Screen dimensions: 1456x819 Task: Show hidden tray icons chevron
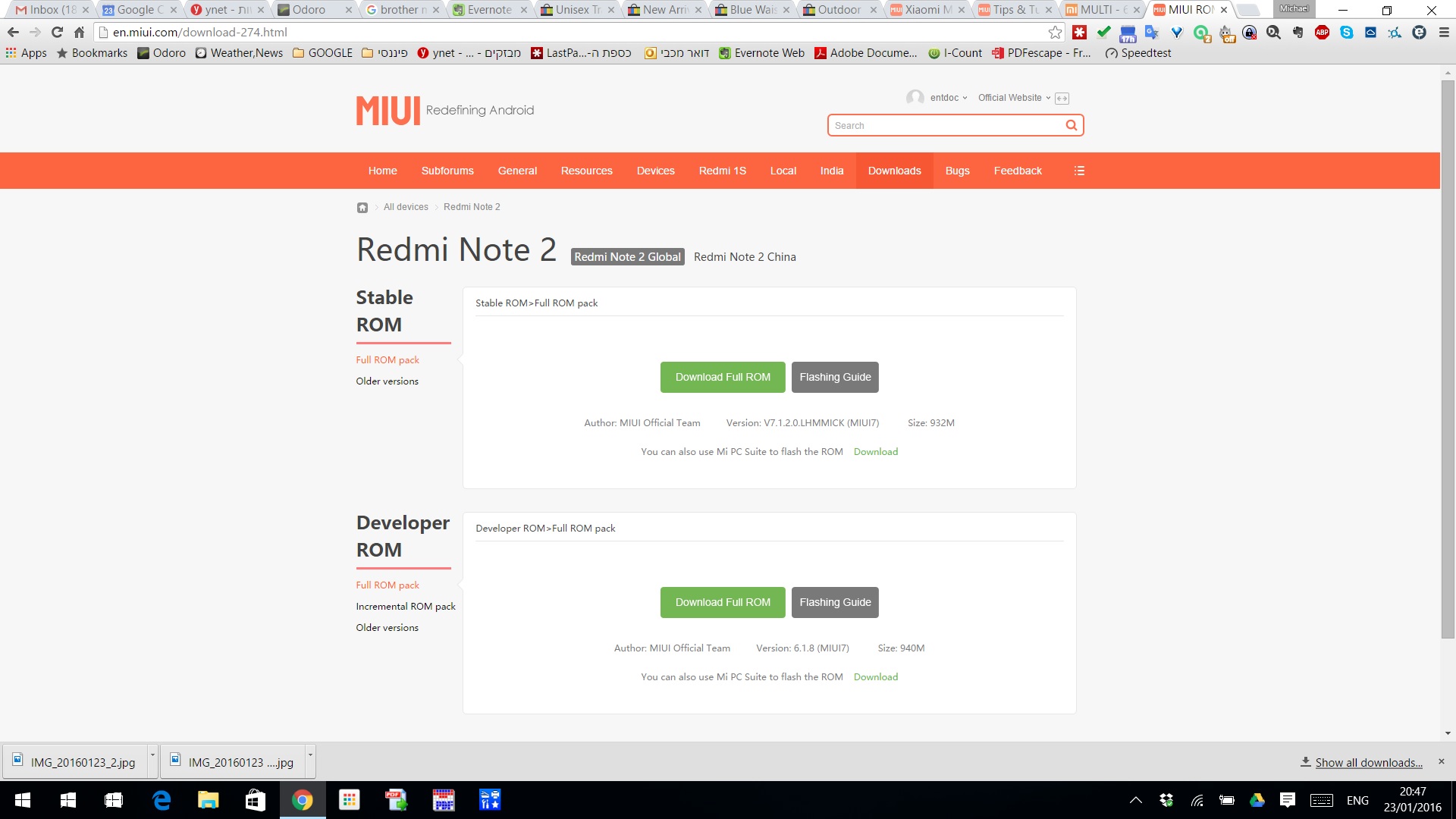pyautogui.click(x=1135, y=800)
